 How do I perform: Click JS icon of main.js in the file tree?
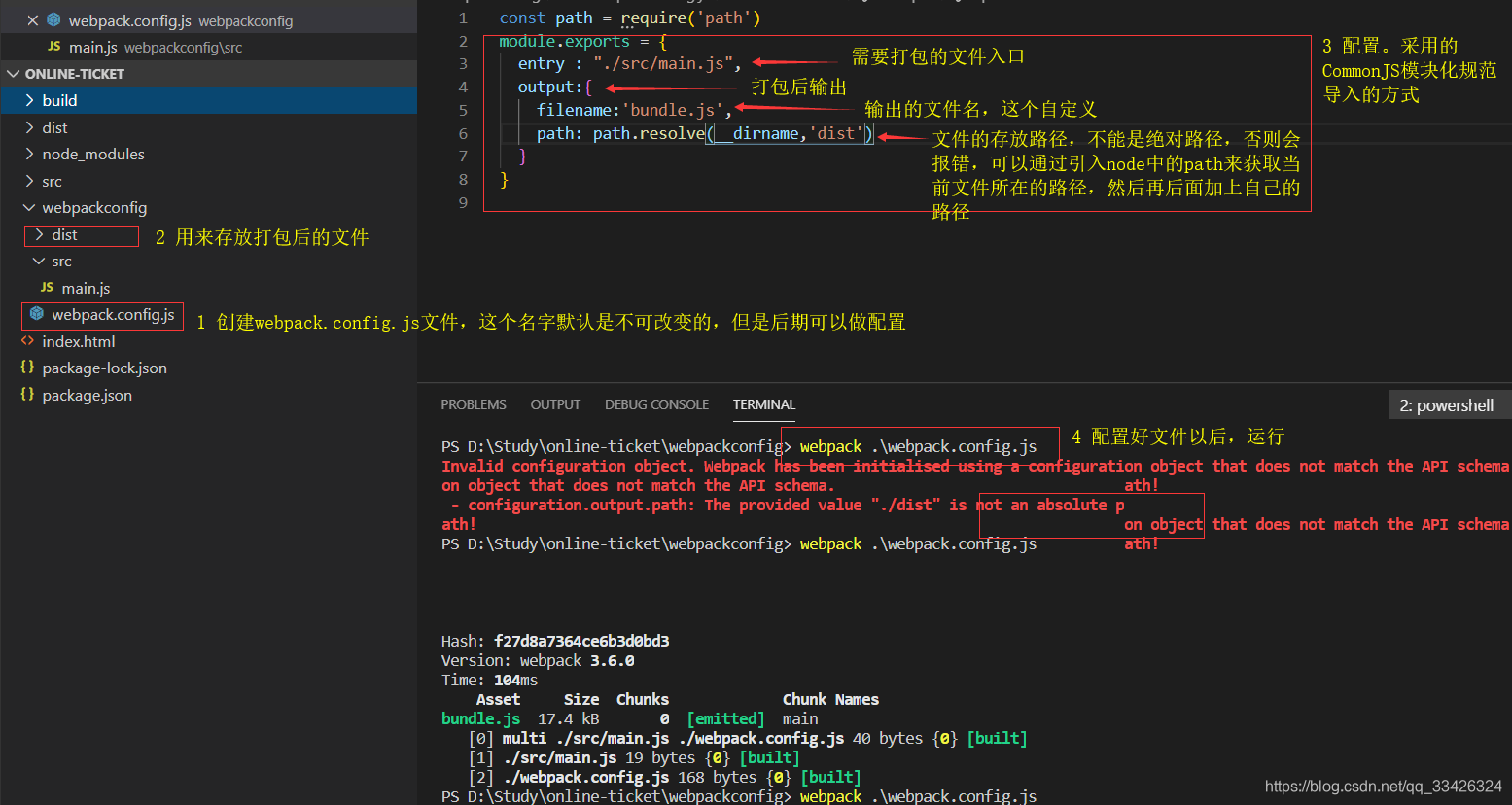coord(47,288)
